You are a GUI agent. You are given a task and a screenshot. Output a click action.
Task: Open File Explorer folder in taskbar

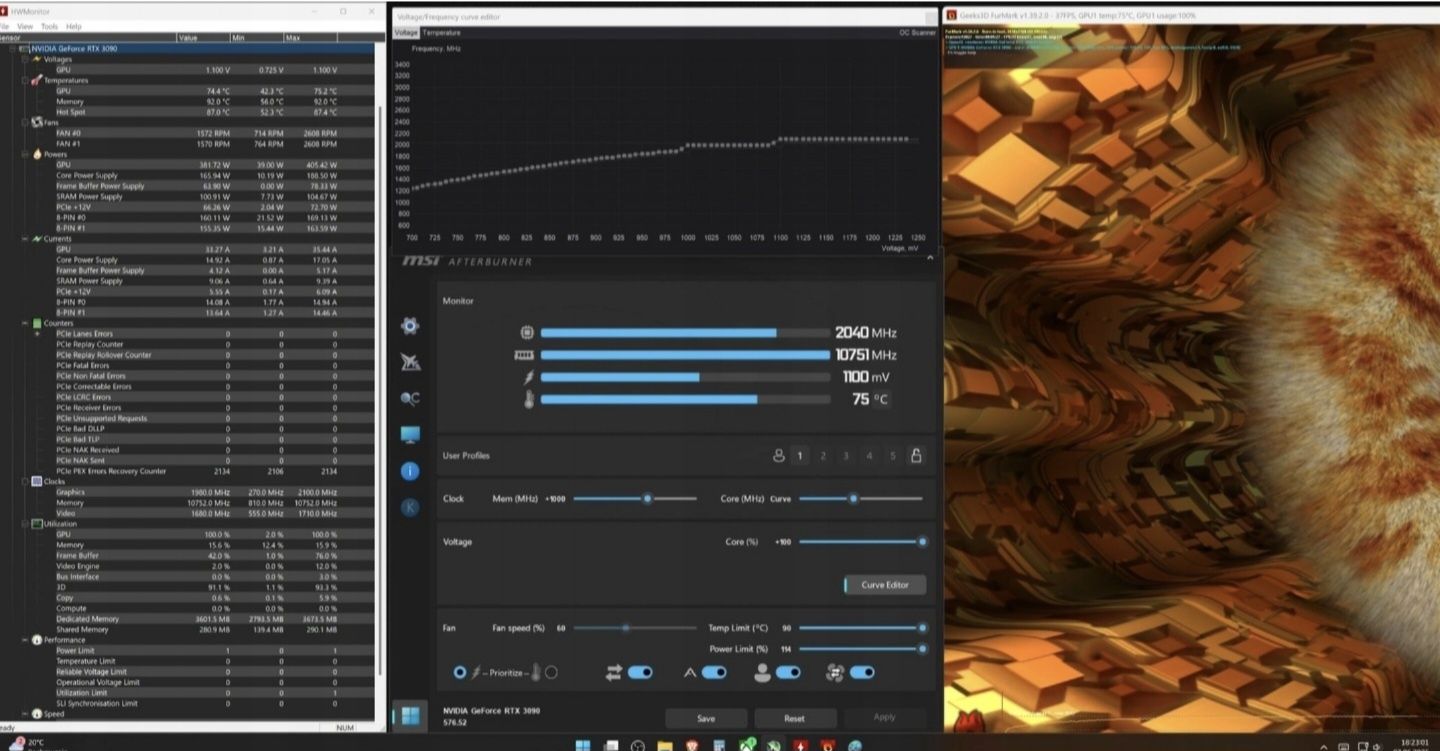pyautogui.click(x=664, y=745)
